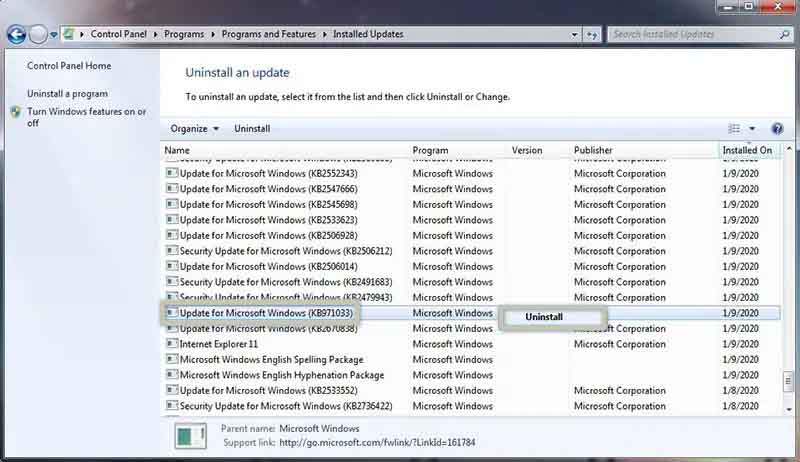Image resolution: width=800 pixels, height=462 pixels.
Task: Click icon of KB2736422 security update
Action: [x=172, y=405]
